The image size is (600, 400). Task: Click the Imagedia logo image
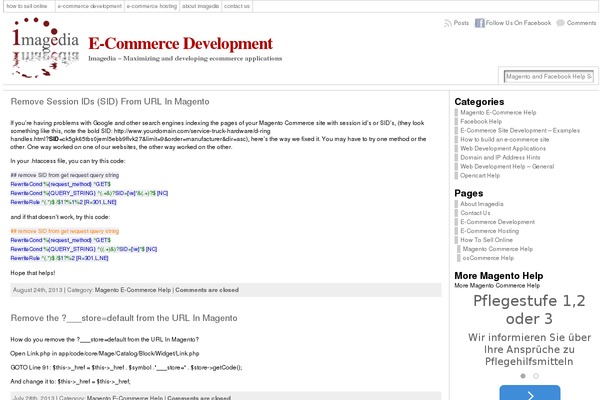tap(46, 47)
